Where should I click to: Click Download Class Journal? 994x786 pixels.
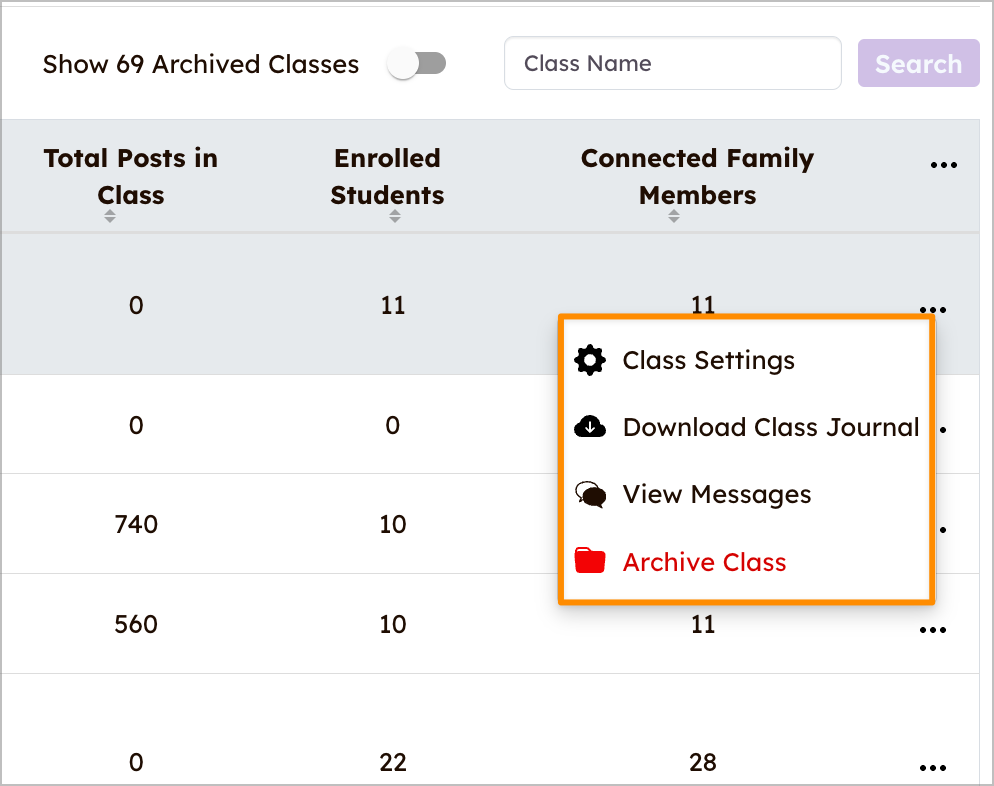coord(770,427)
